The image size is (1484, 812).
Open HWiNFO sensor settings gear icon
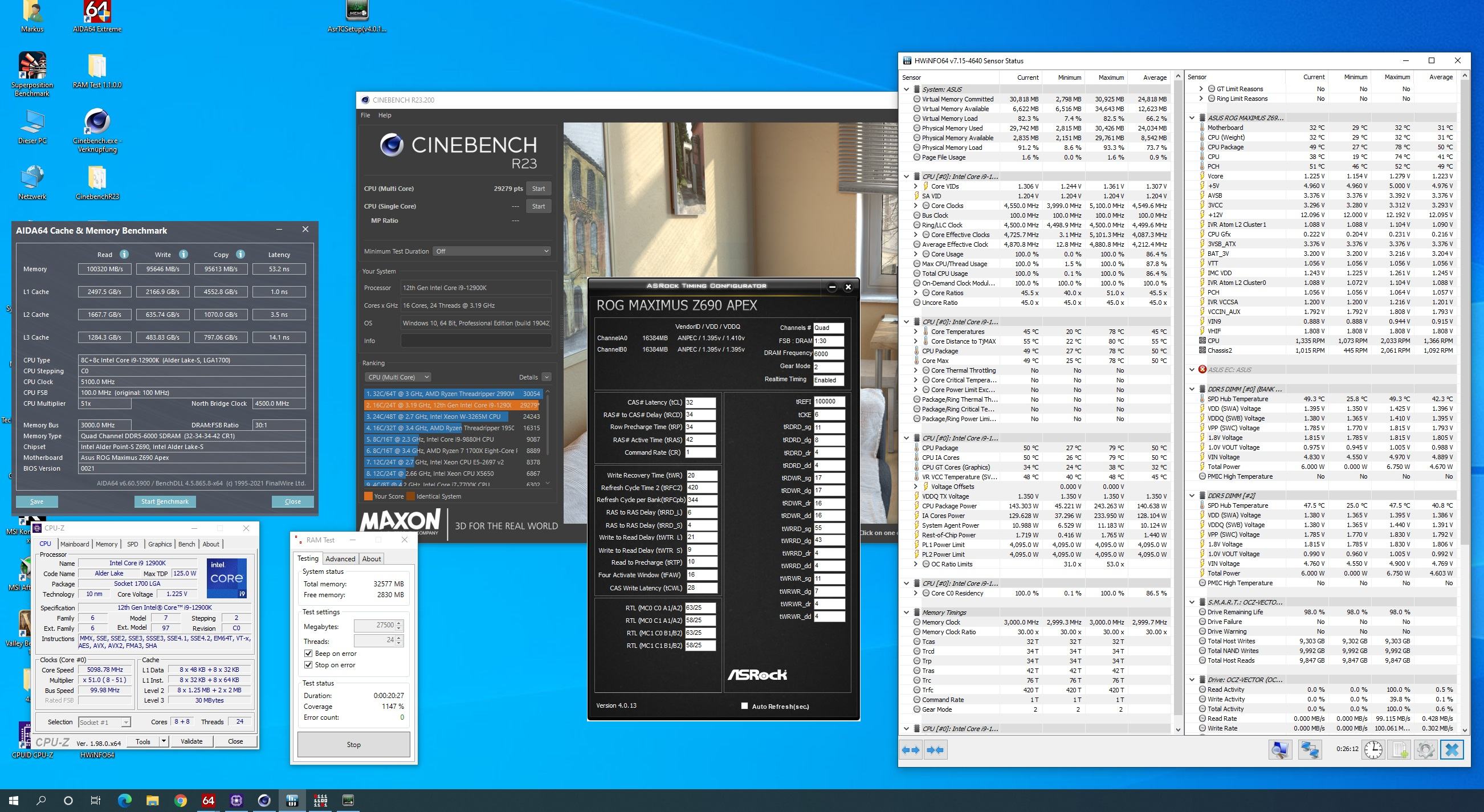[1425, 750]
